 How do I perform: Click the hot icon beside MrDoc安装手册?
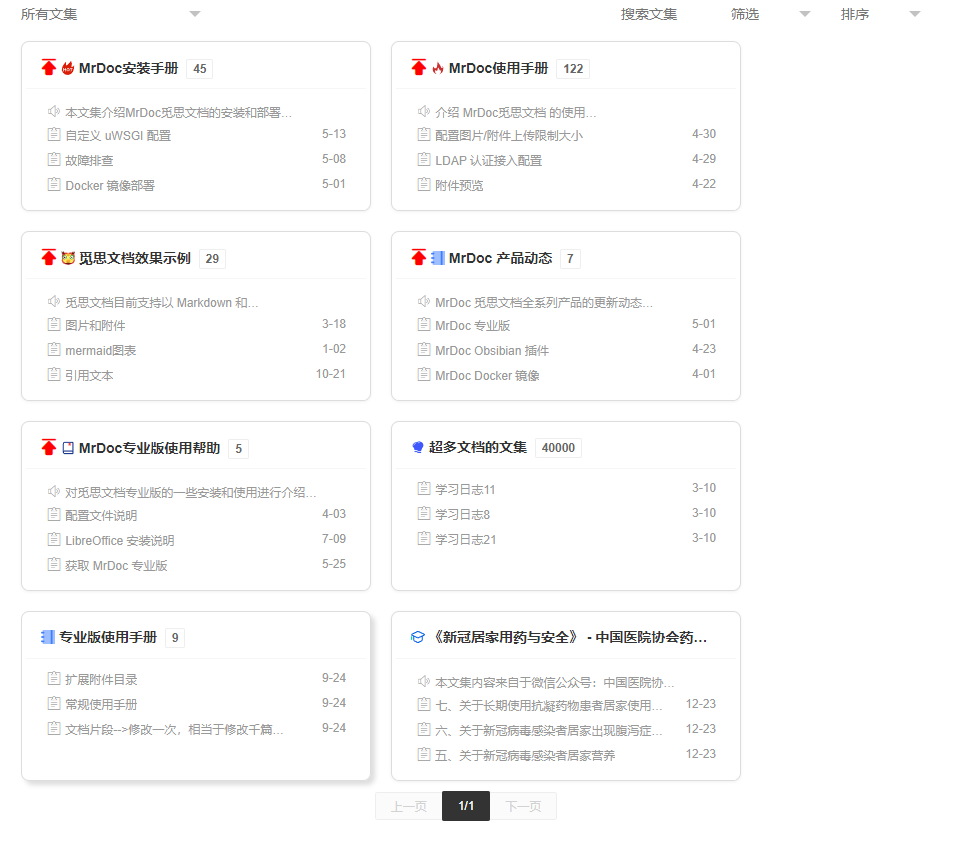pos(68,68)
